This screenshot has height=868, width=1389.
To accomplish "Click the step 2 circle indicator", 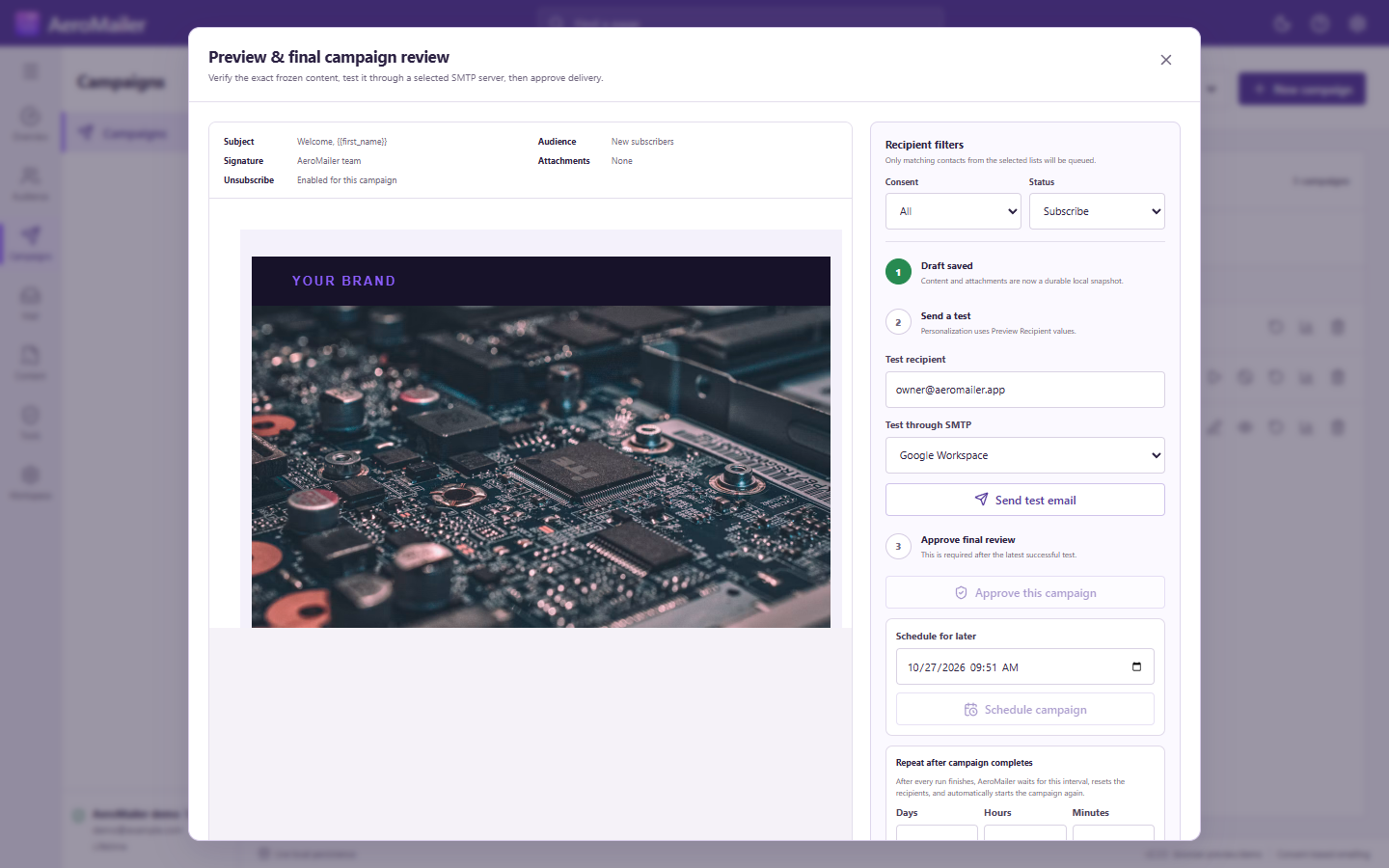I will (898, 322).
